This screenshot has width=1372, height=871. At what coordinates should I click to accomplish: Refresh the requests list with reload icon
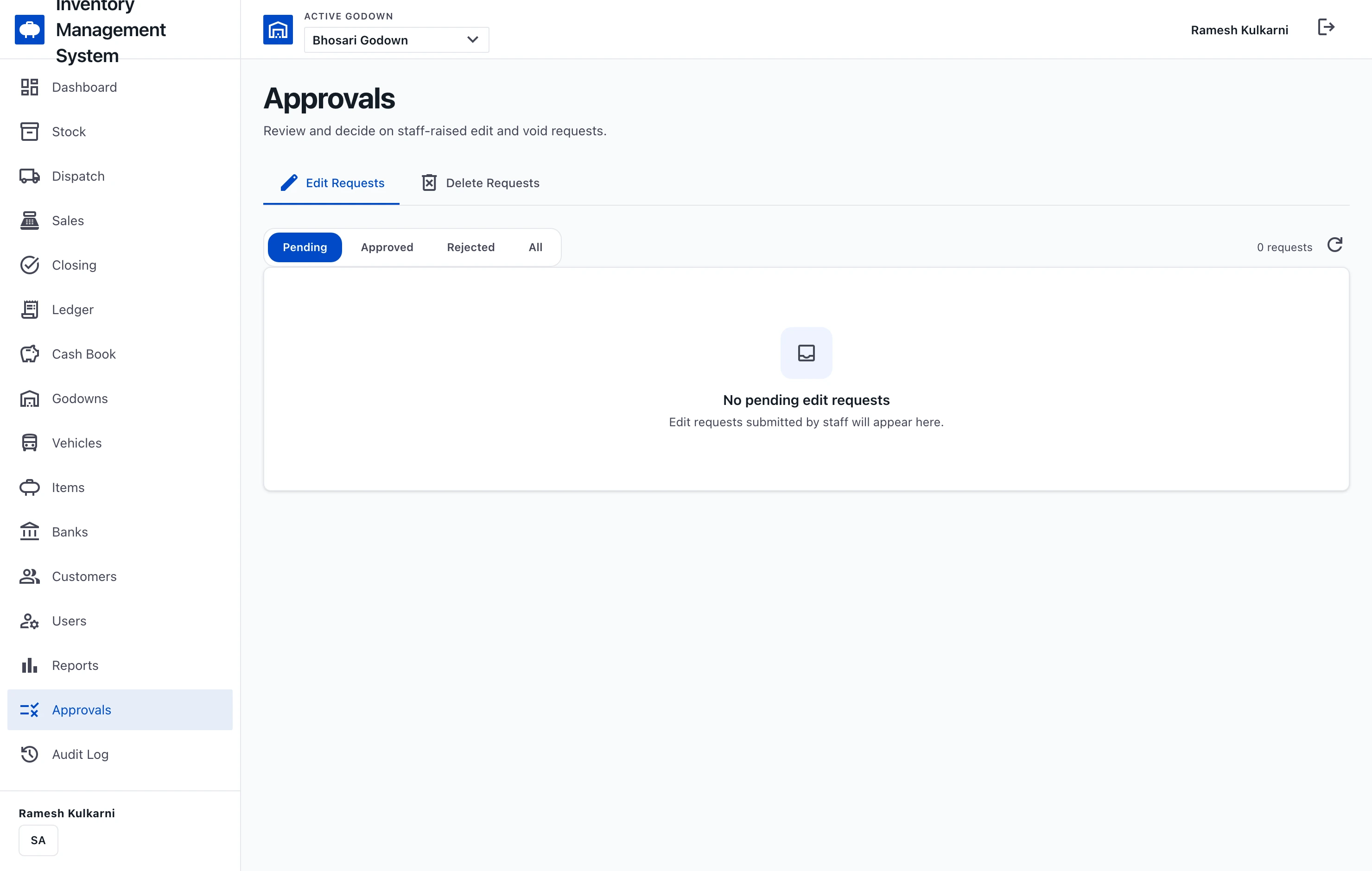pyautogui.click(x=1335, y=245)
